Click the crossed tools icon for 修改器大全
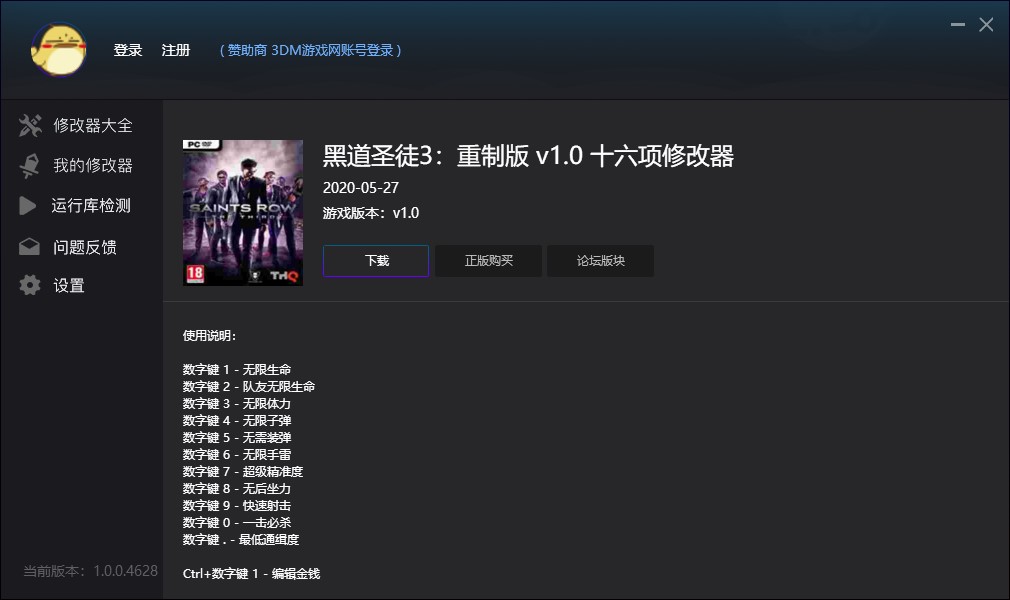 click(30, 125)
